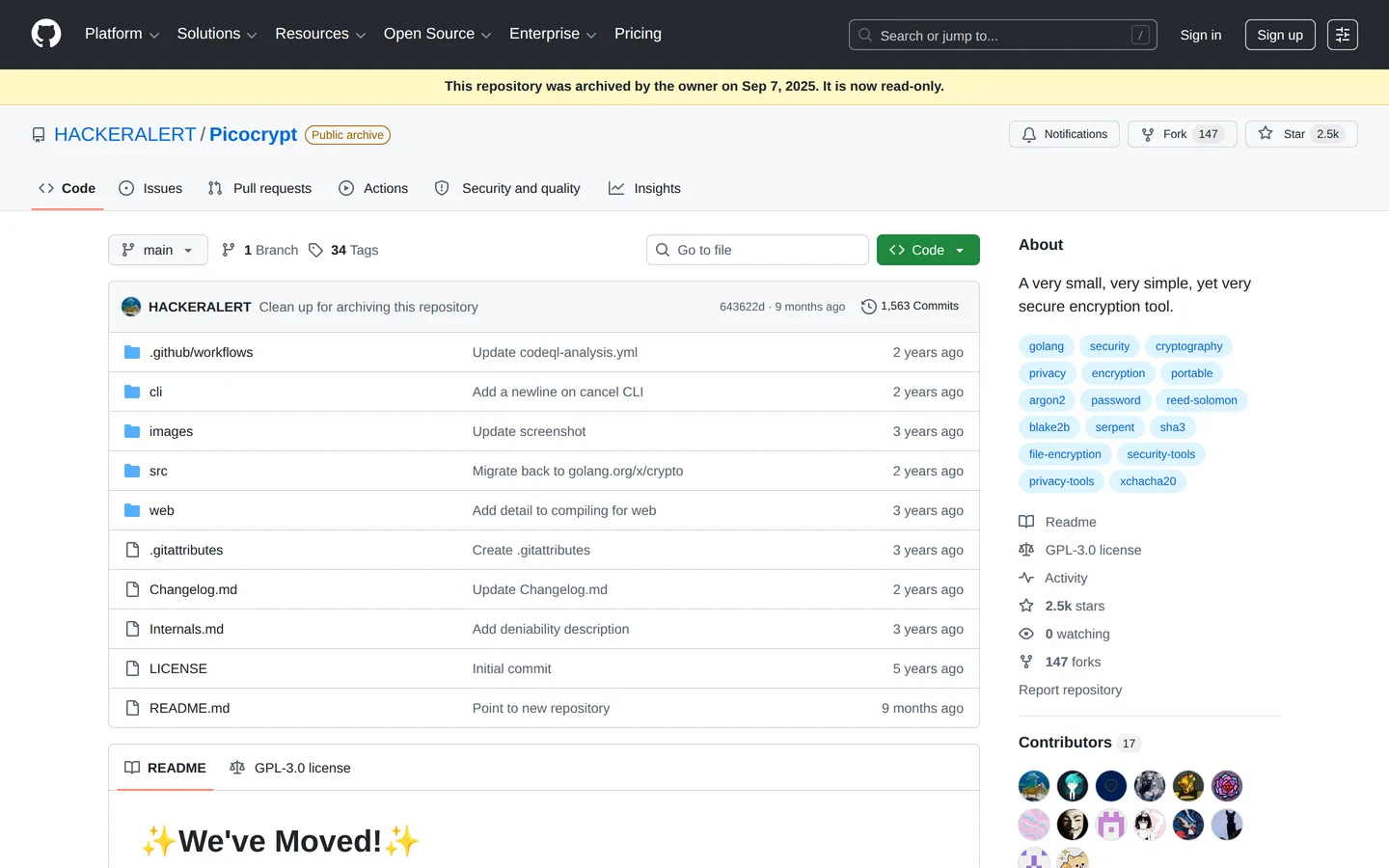Click the README.md file icon
Screen dimensions: 1389x868
pos(132,708)
